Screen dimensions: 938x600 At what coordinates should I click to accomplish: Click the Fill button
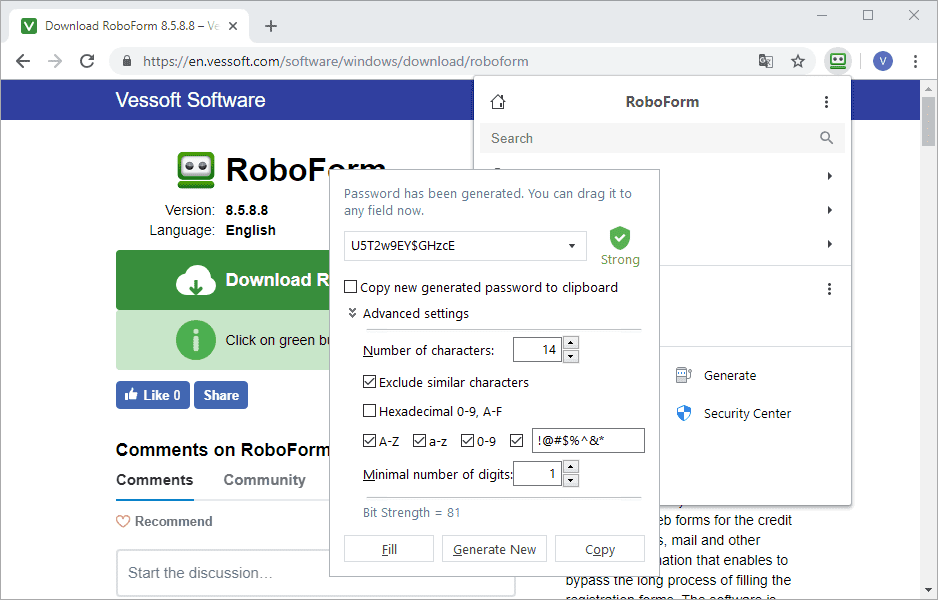tap(389, 549)
